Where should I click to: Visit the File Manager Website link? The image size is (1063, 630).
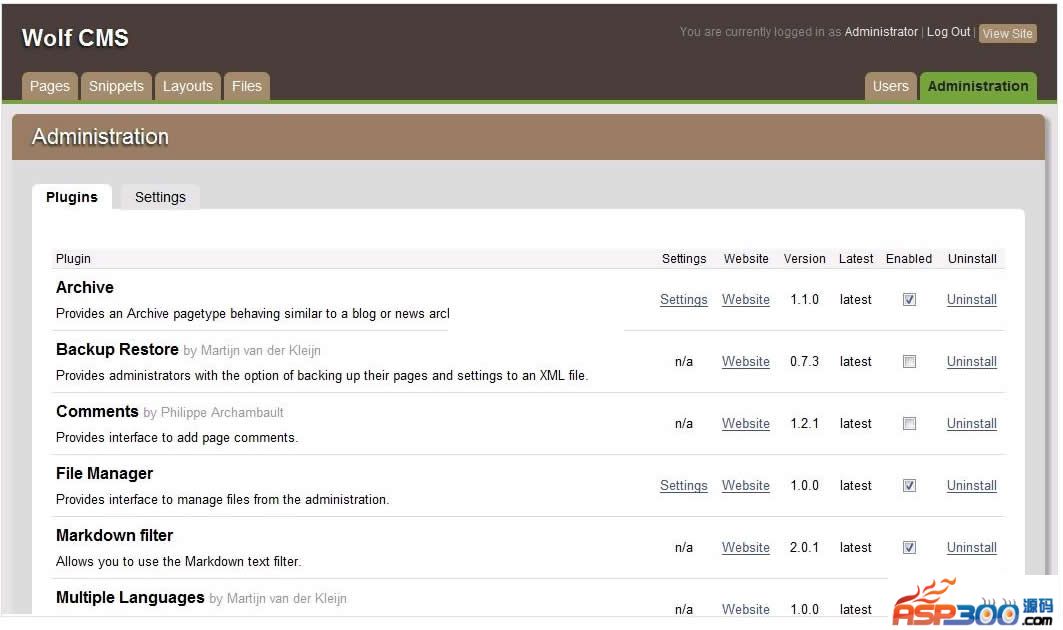746,486
